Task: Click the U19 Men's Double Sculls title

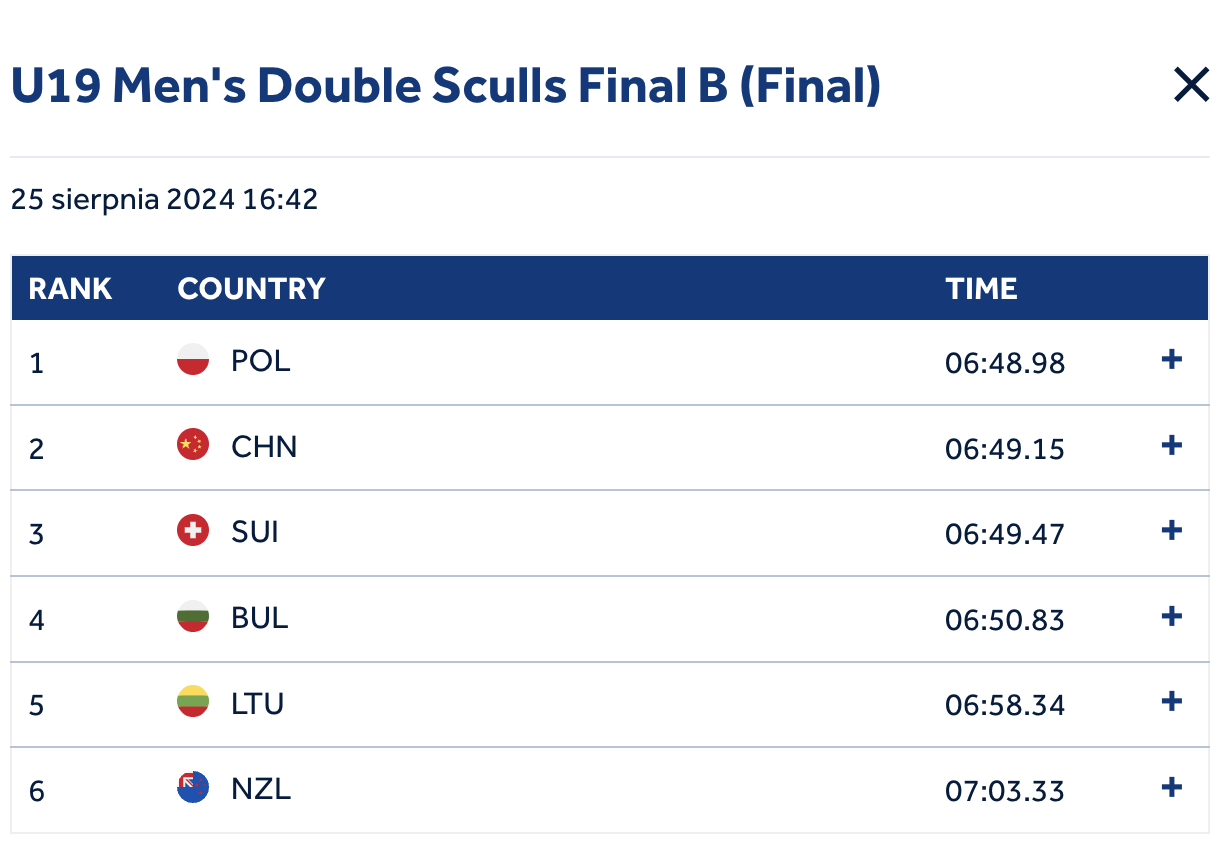Action: tap(446, 86)
